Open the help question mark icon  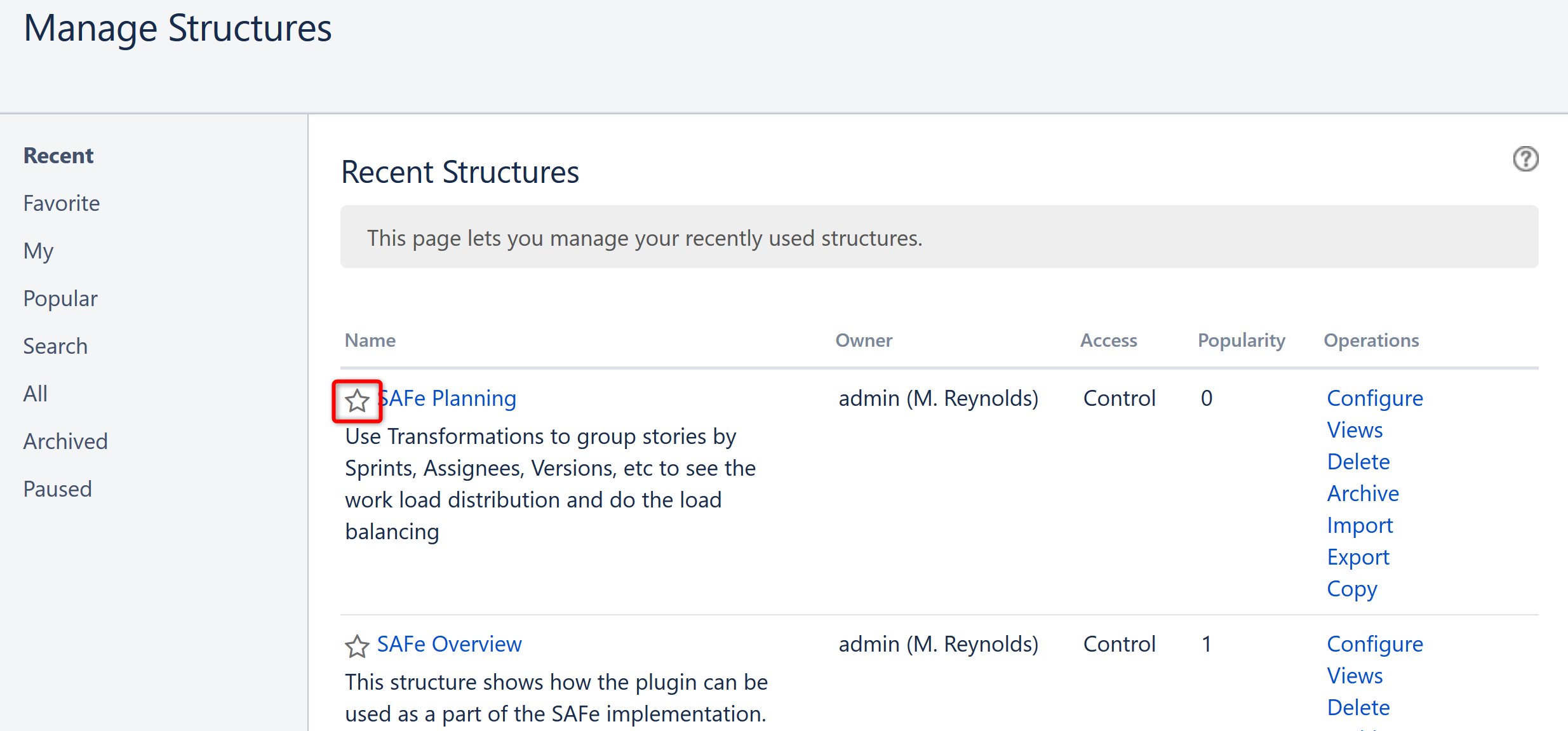click(x=1525, y=159)
